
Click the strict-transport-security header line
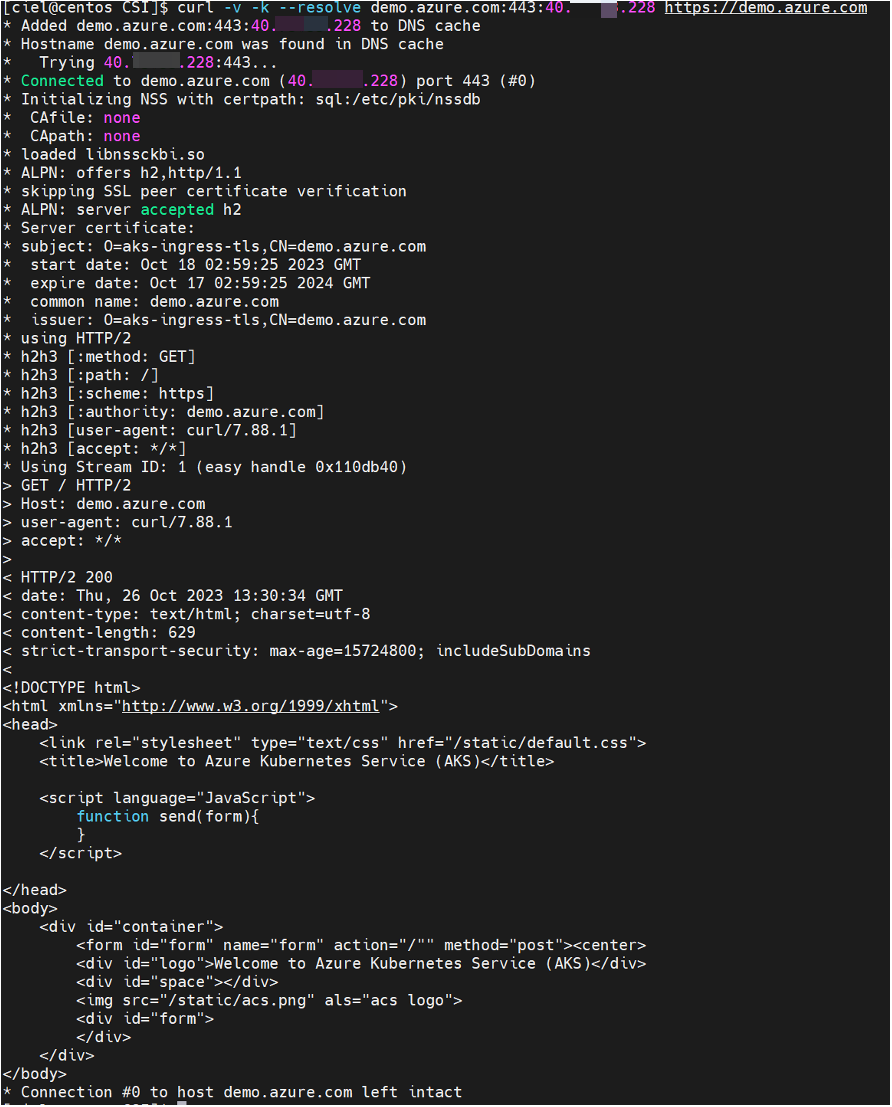pyautogui.click(x=305, y=651)
